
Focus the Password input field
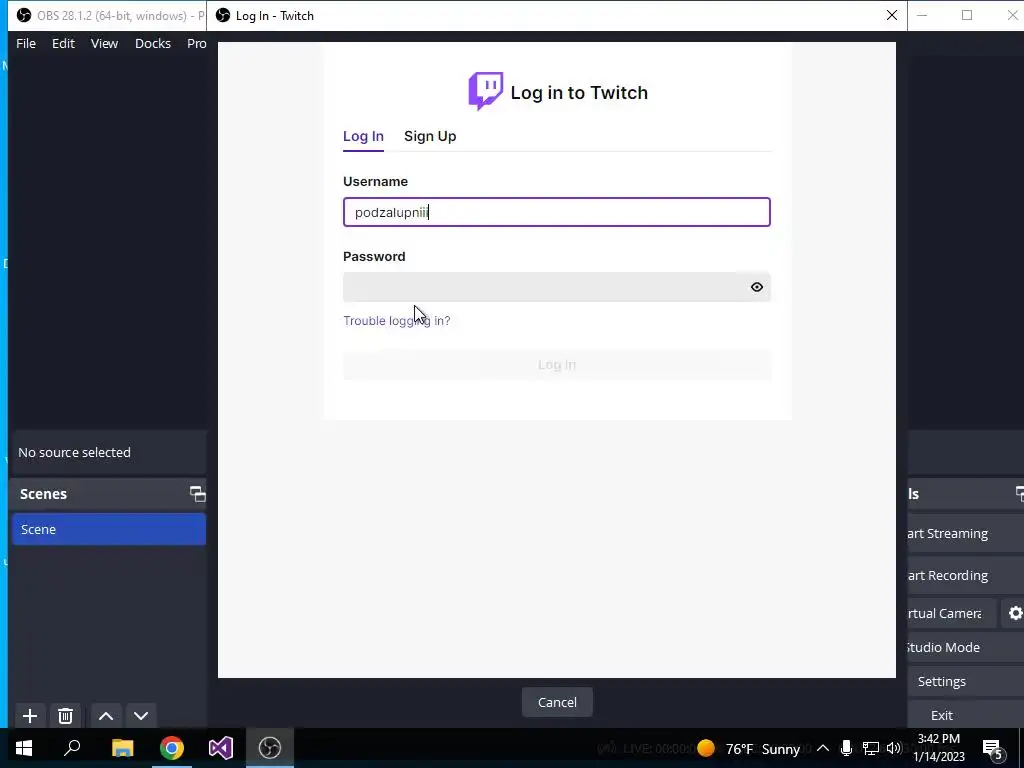point(556,287)
